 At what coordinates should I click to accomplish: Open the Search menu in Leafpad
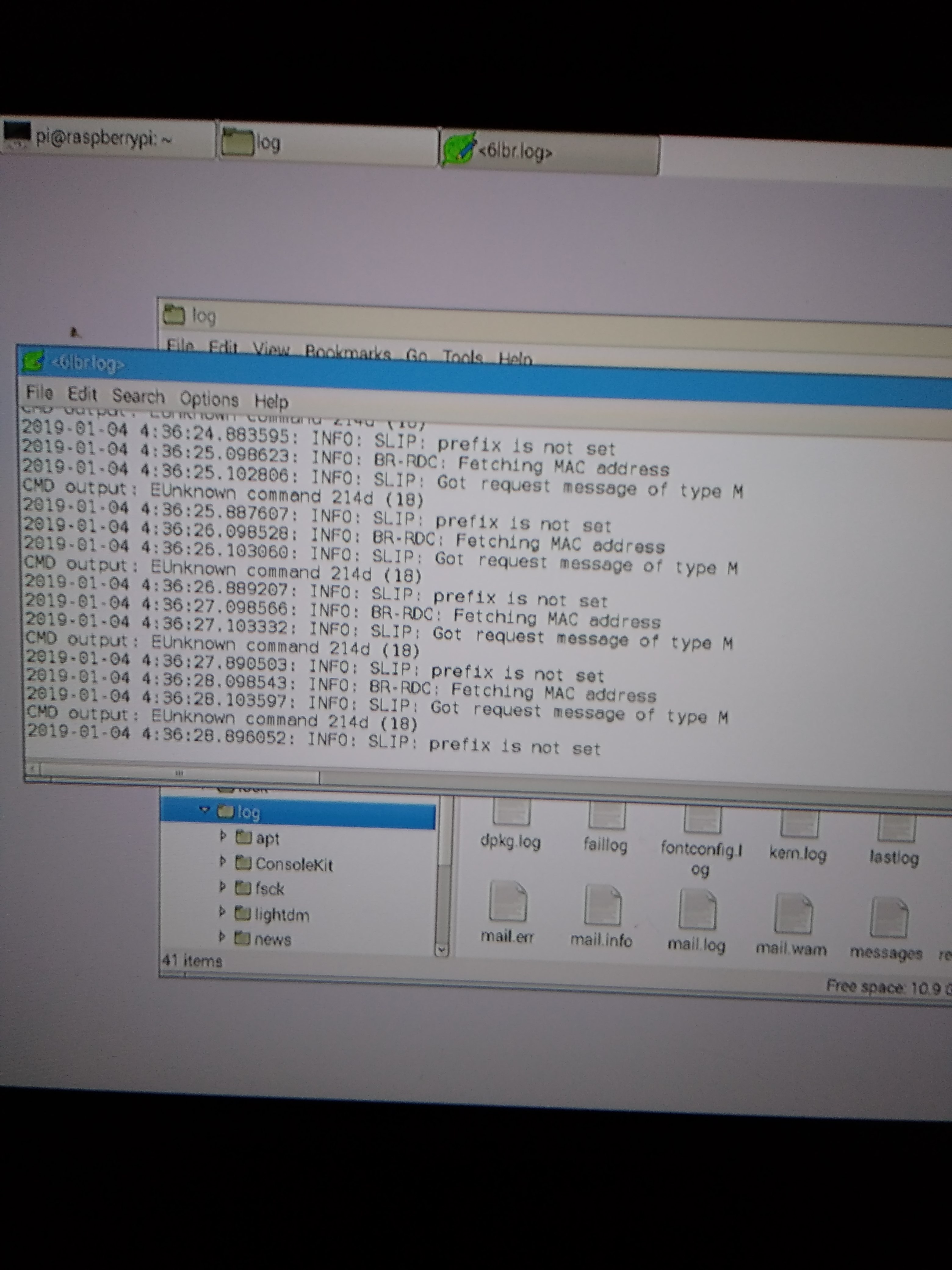pos(138,396)
